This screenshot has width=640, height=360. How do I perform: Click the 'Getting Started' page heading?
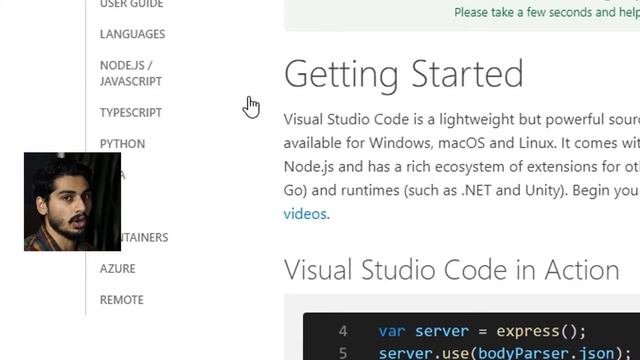click(x=403, y=75)
